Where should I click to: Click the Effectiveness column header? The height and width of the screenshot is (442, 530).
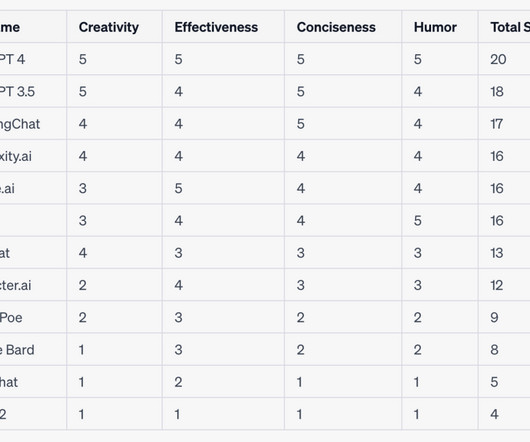pos(216,27)
